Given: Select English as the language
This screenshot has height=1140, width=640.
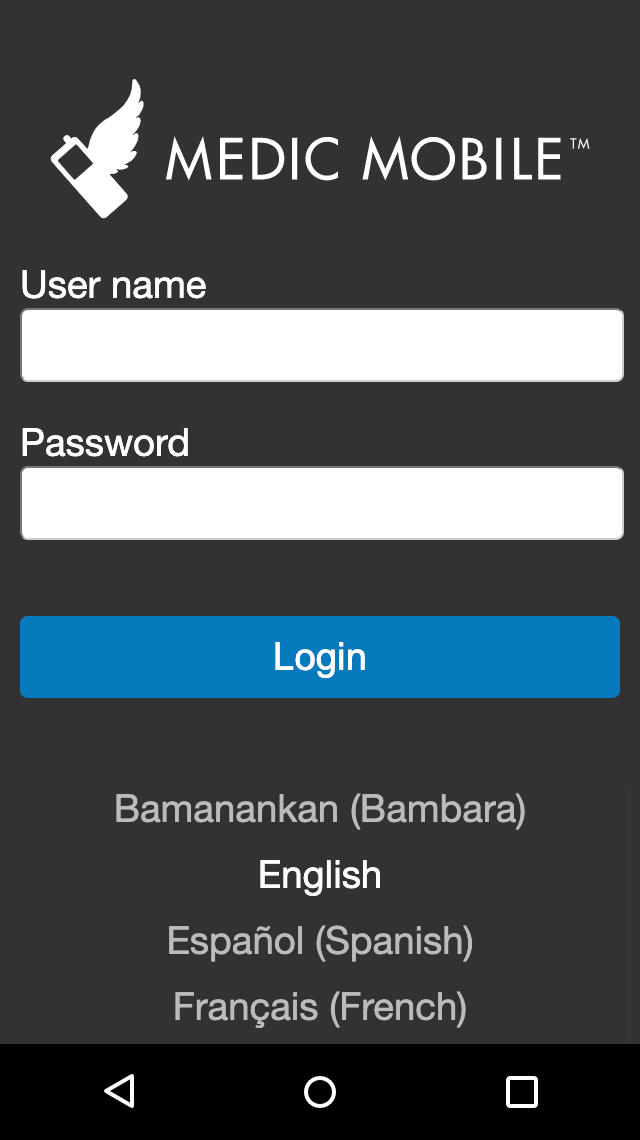Looking at the screenshot, I should pos(320,875).
